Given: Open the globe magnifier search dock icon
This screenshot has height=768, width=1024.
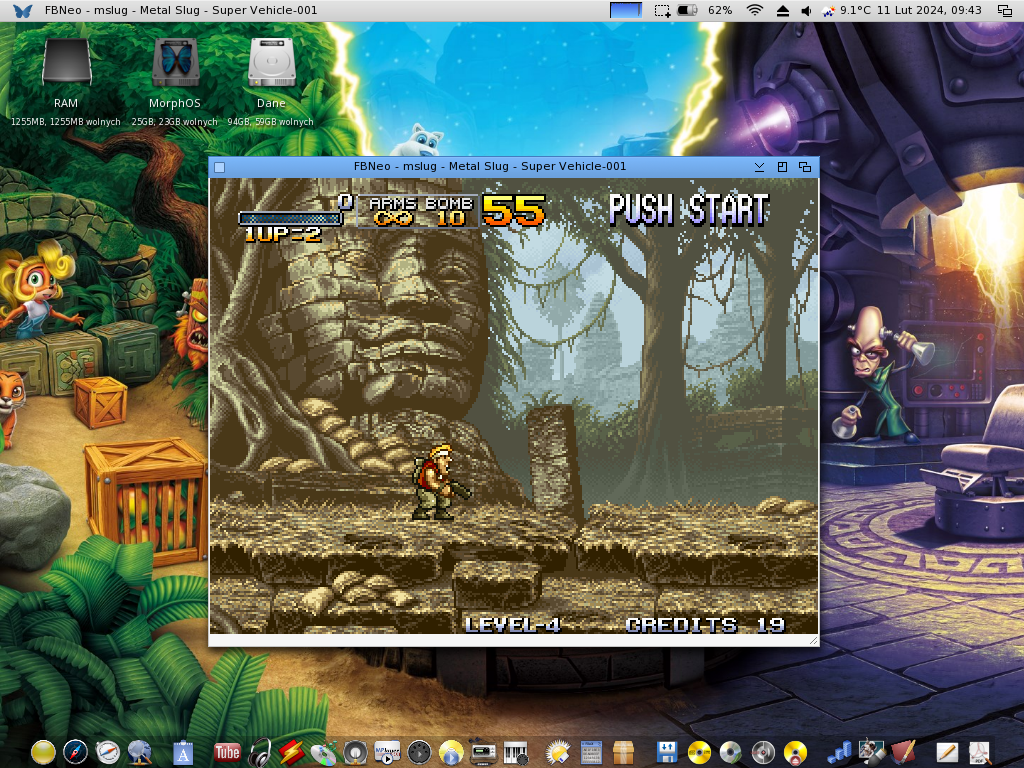Looking at the screenshot, I should tap(140, 752).
